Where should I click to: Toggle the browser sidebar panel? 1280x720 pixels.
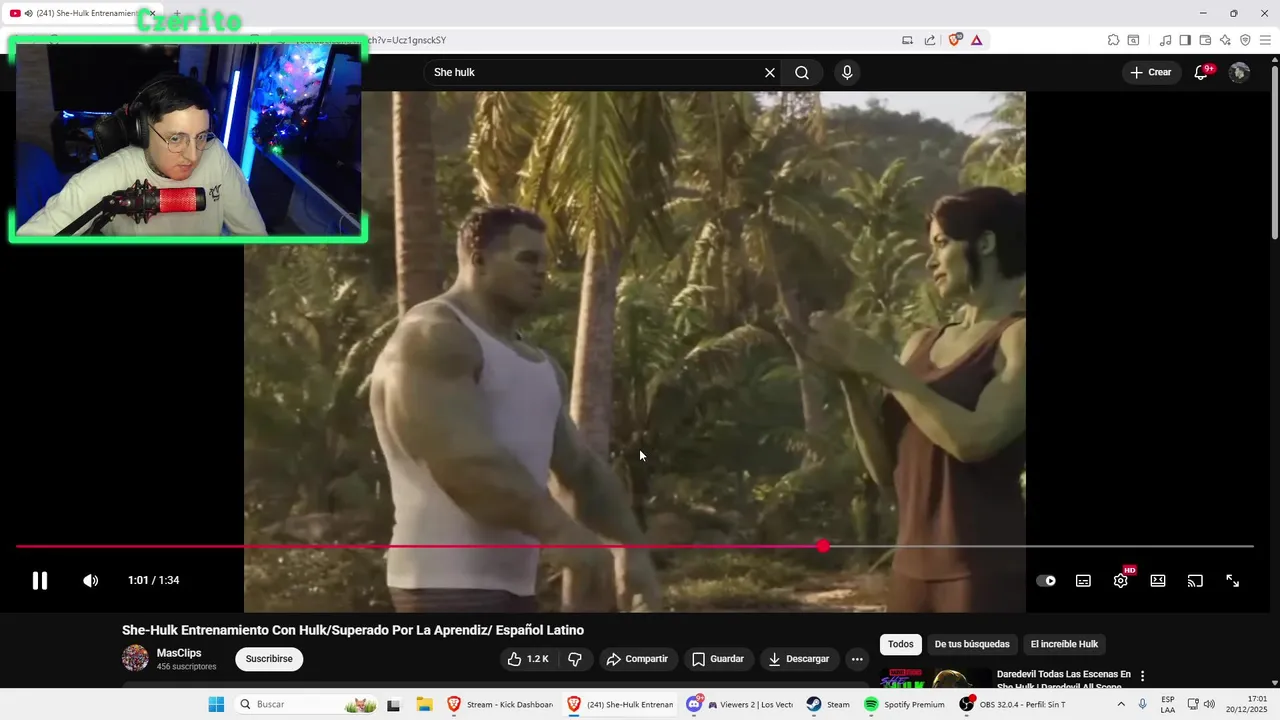click(x=1185, y=40)
